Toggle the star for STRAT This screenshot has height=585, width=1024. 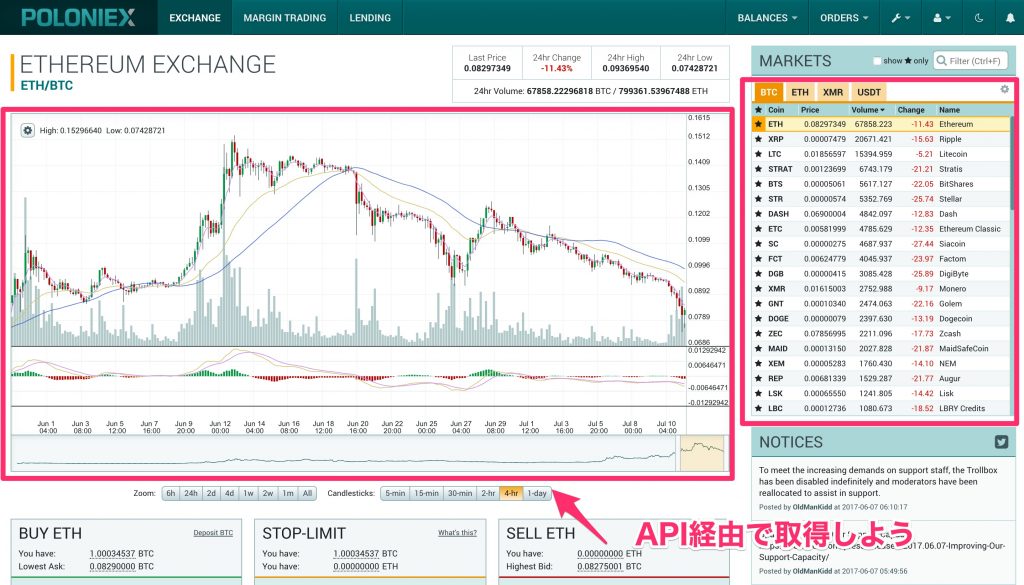[758, 169]
